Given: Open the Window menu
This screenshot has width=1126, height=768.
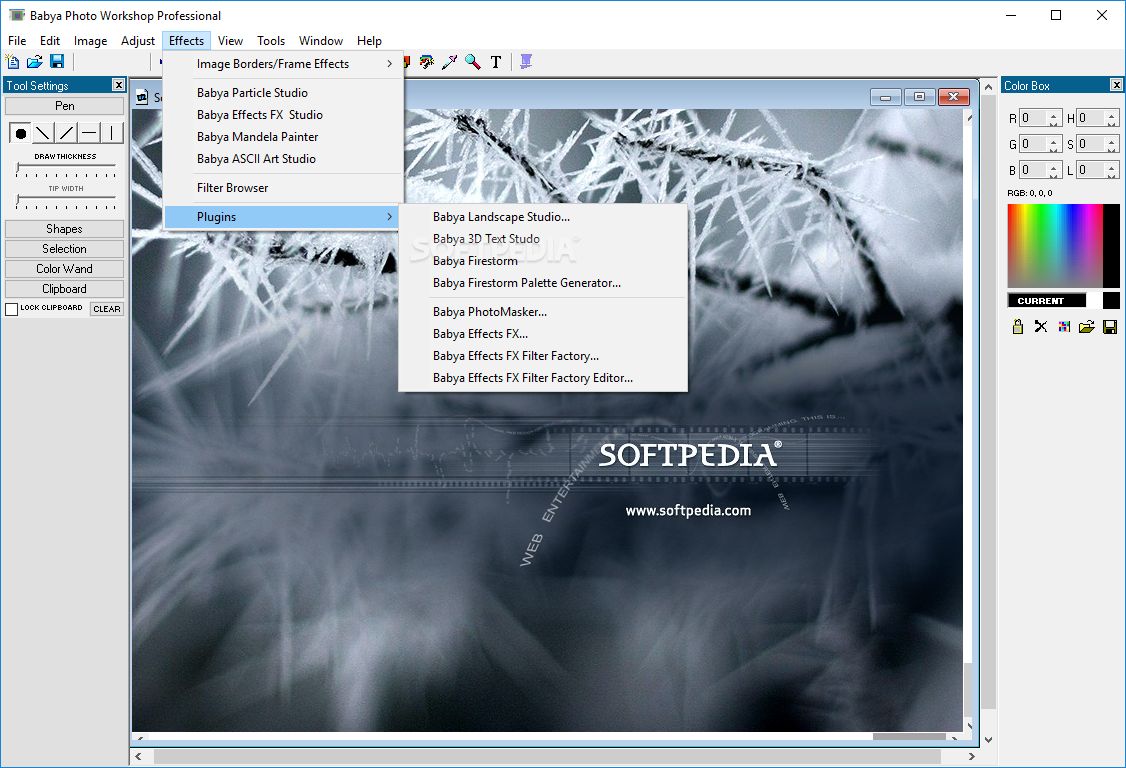Looking at the screenshot, I should pos(321,41).
